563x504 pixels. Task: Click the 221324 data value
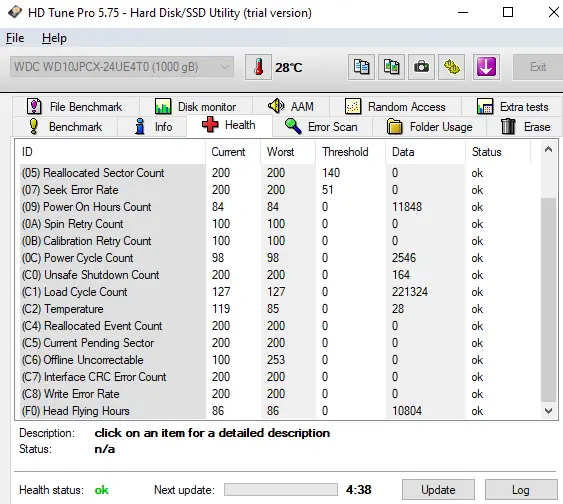click(x=410, y=291)
